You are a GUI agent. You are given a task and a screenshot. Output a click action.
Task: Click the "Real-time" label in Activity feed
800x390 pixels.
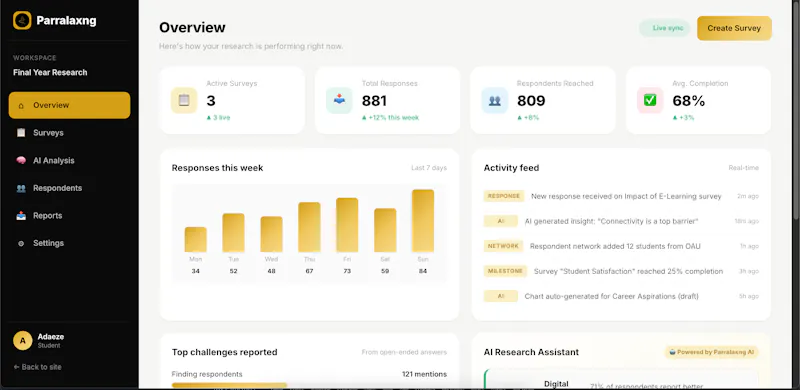coord(743,168)
